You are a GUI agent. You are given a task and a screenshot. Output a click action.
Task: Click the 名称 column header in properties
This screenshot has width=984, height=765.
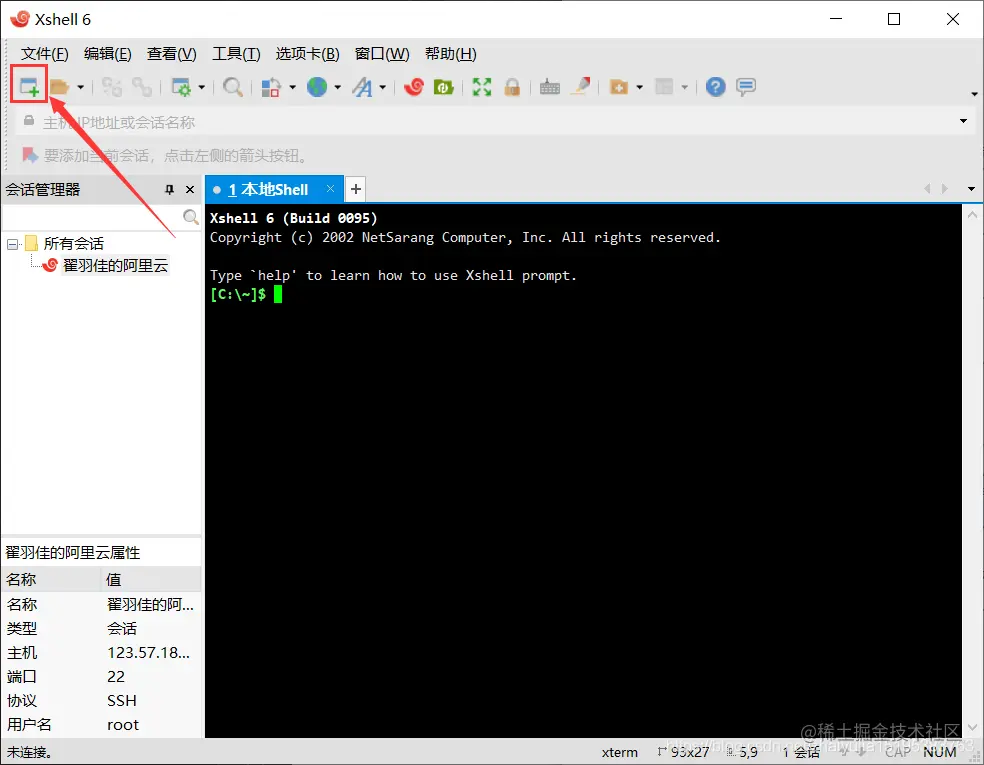(x=50, y=579)
